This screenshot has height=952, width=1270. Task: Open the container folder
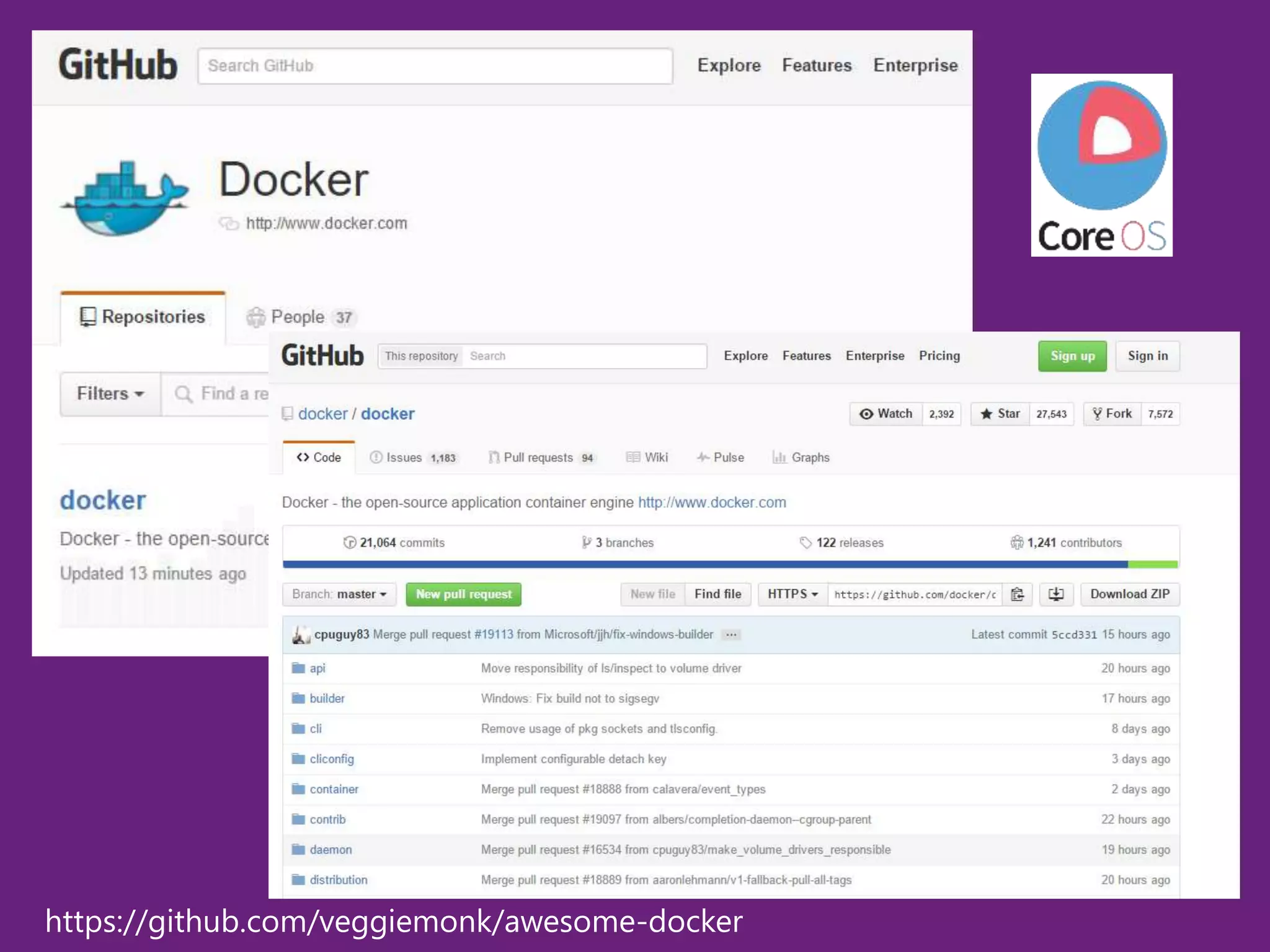click(334, 789)
